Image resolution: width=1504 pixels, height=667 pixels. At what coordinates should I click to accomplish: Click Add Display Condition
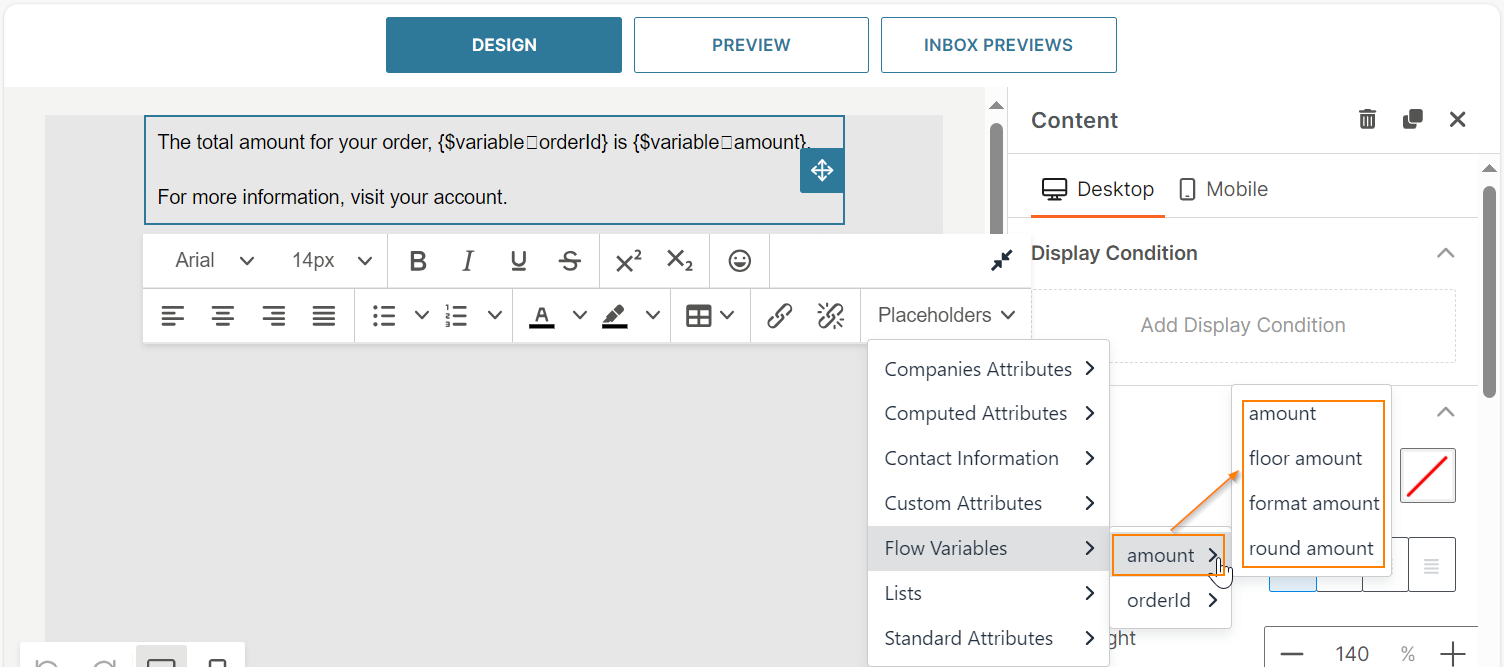click(x=1242, y=325)
